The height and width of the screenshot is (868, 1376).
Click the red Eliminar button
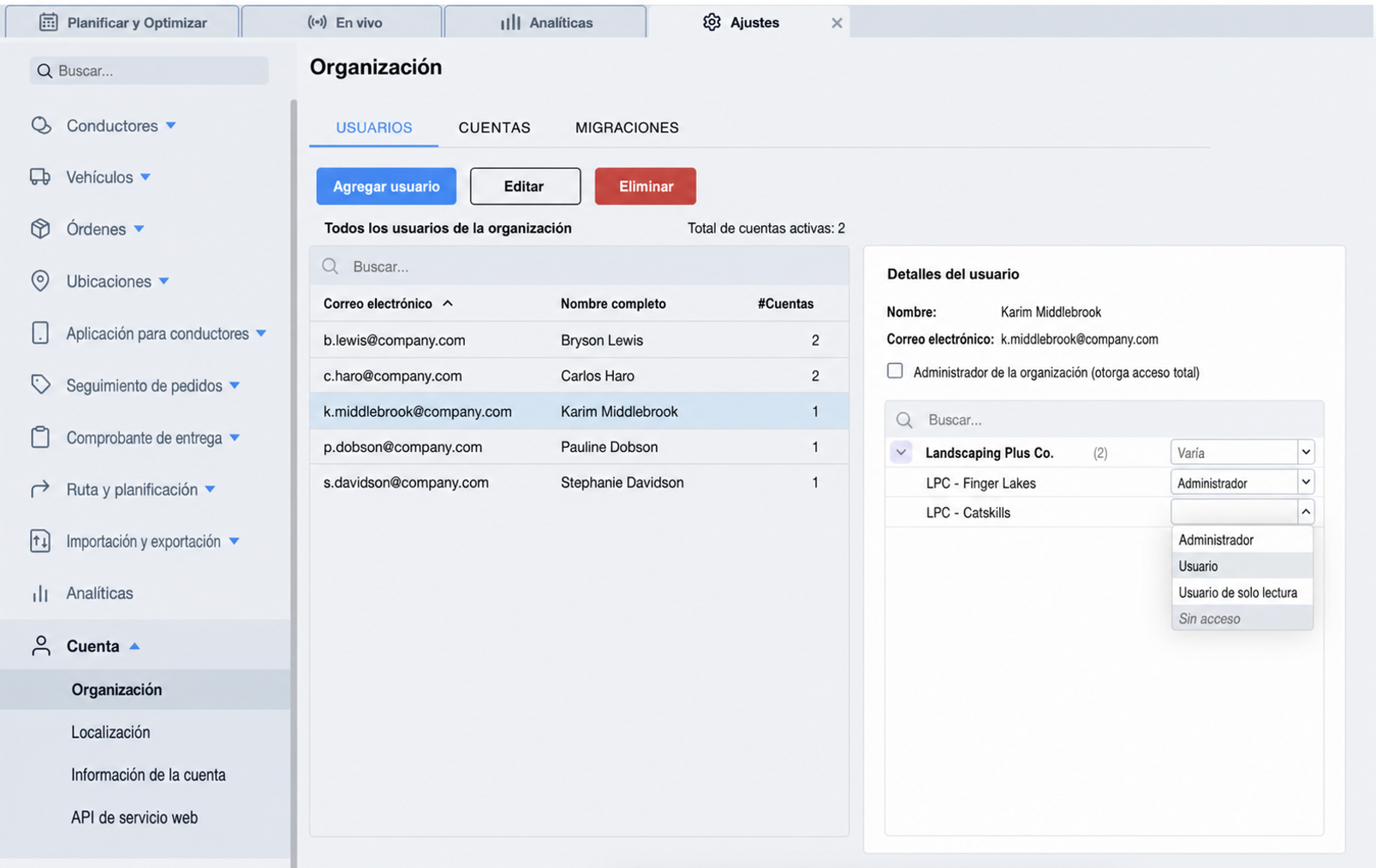click(x=646, y=186)
